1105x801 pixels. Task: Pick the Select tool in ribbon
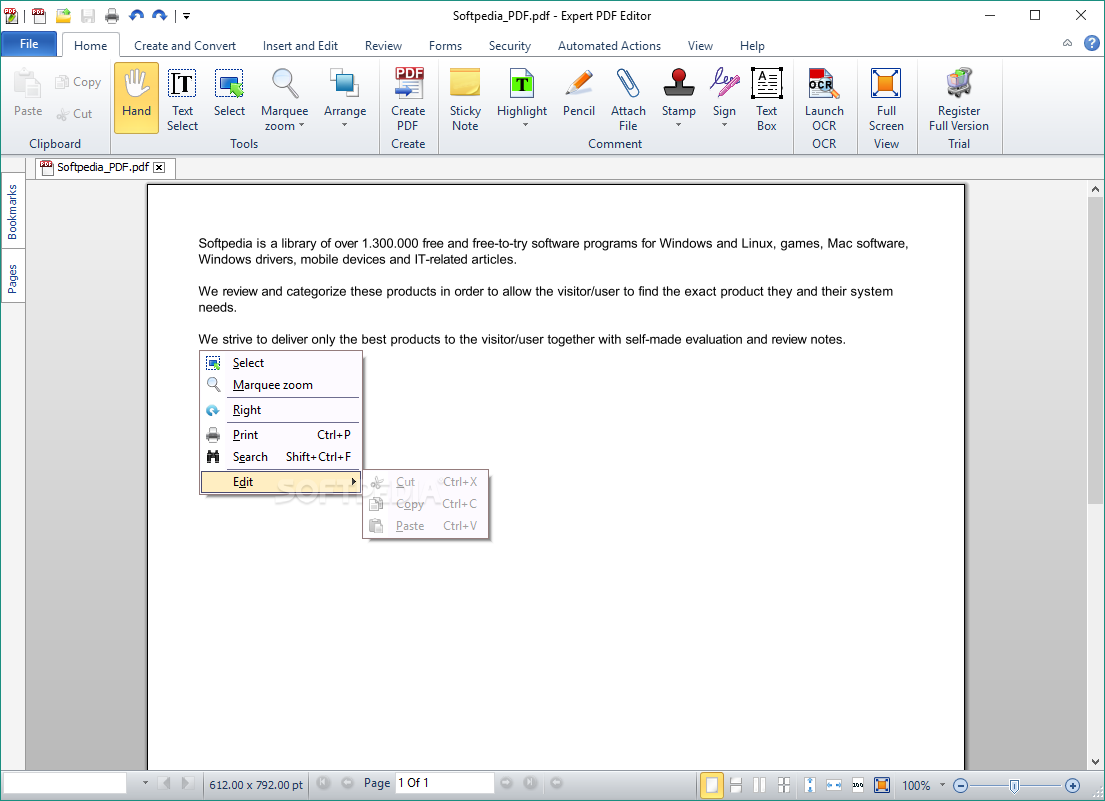(229, 92)
